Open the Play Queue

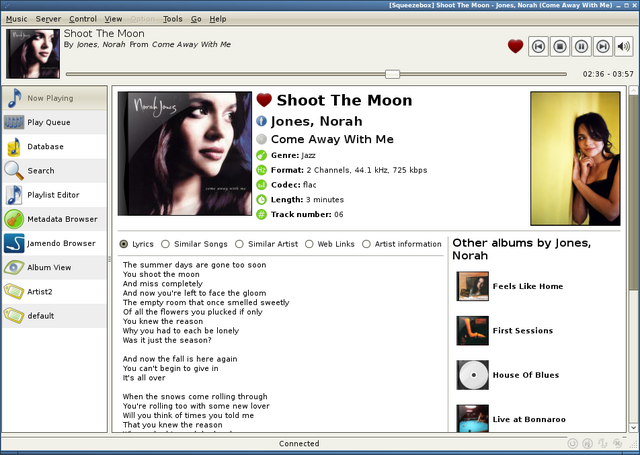coord(54,122)
